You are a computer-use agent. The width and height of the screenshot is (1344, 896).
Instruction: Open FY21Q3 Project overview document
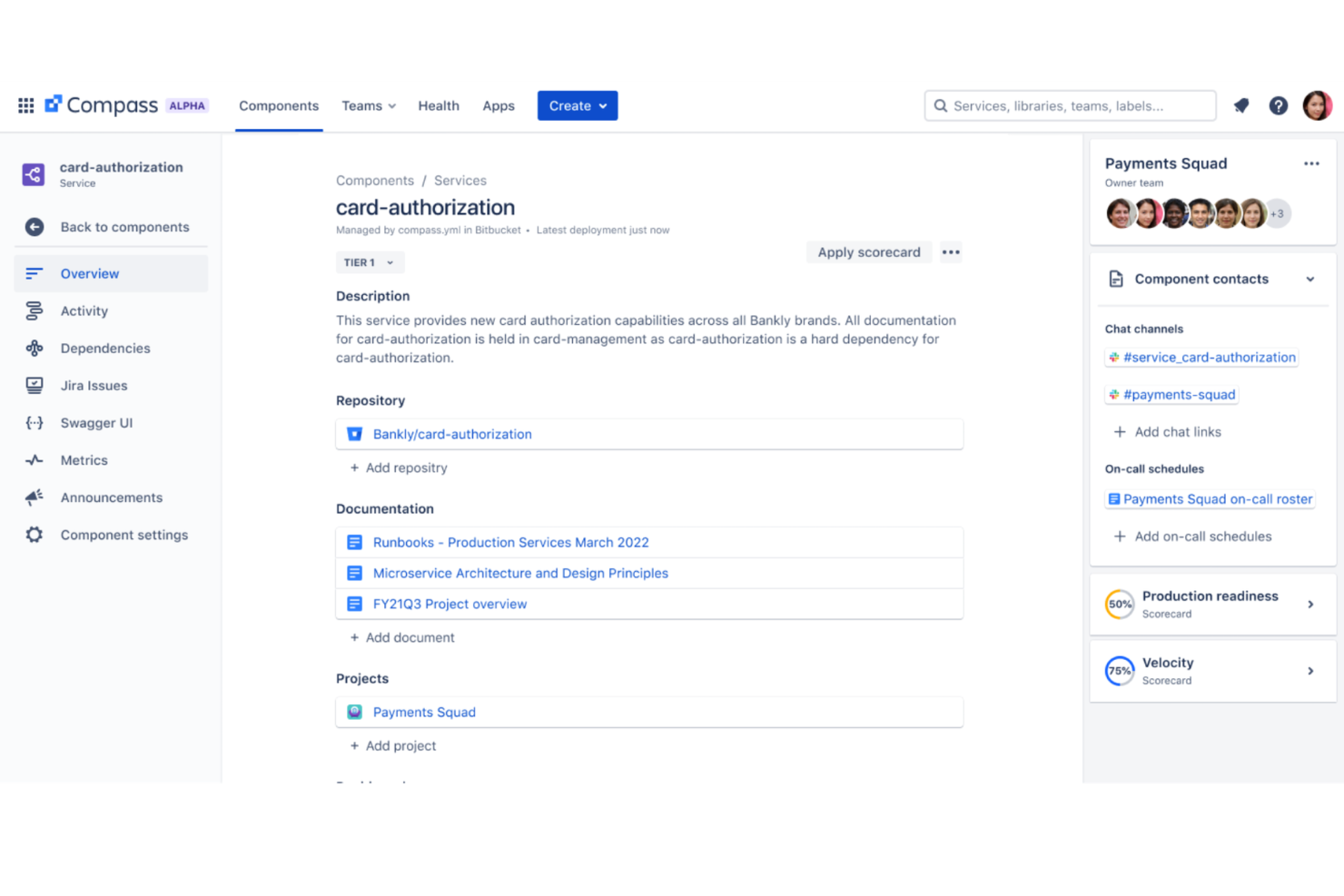click(450, 604)
